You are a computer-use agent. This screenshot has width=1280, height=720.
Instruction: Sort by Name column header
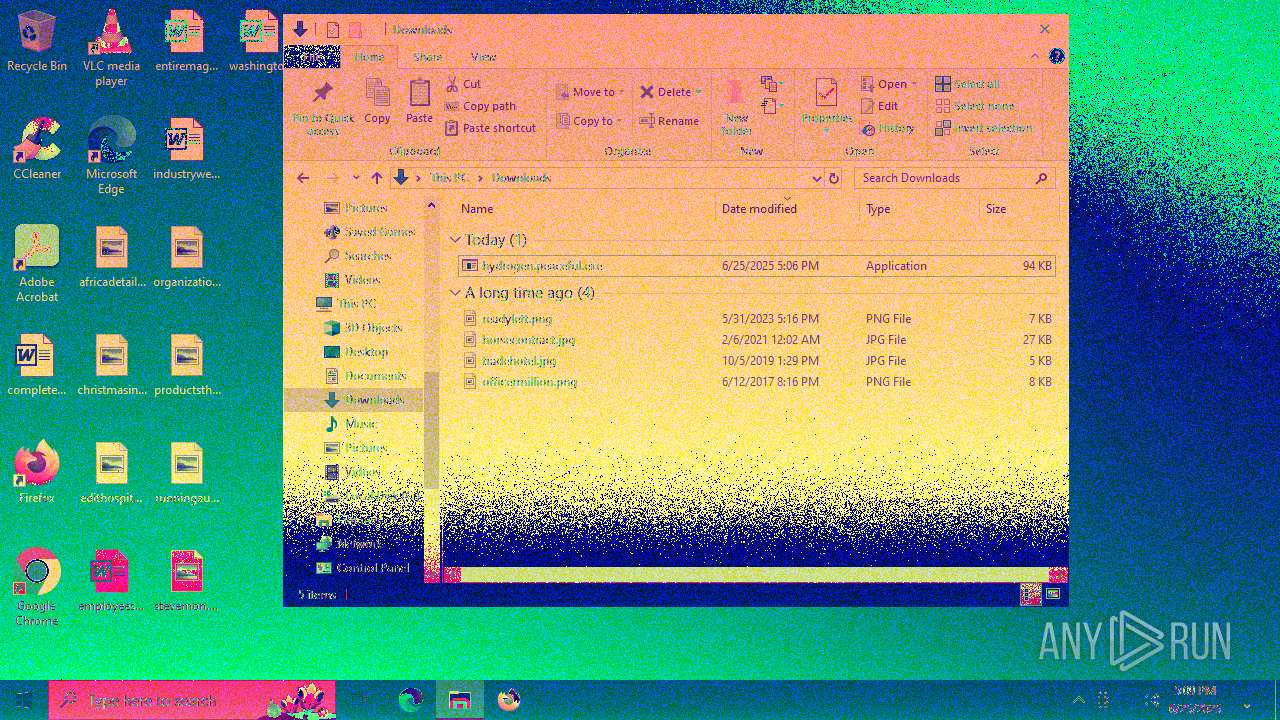(x=586, y=209)
